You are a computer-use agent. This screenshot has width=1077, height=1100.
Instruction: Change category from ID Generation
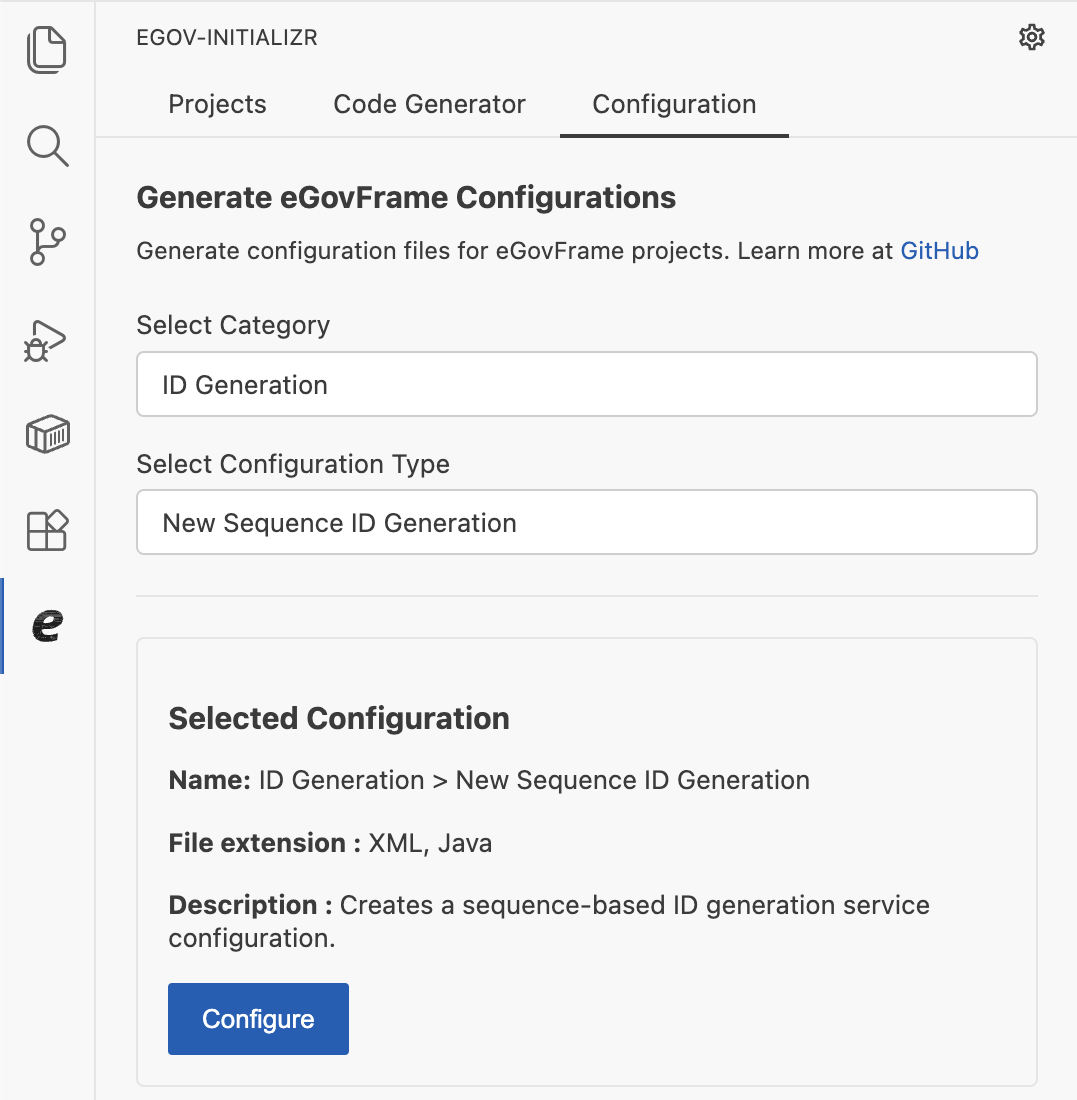click(x=587, y=384)
